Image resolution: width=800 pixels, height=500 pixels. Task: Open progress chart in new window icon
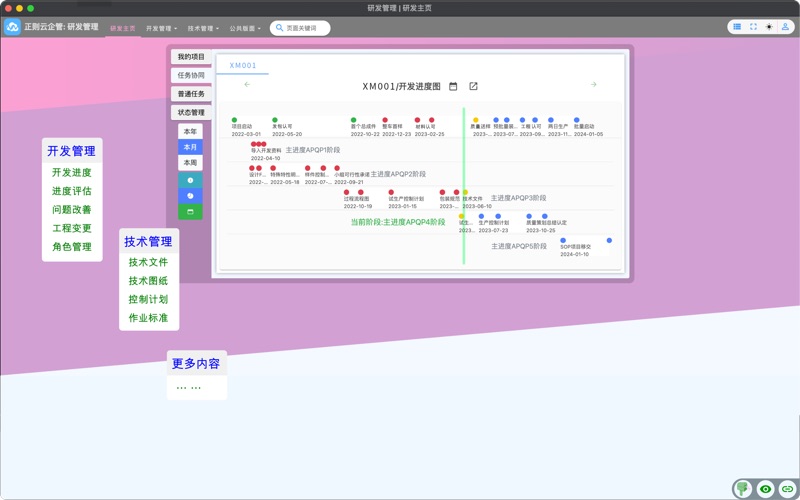pyautogui.click(x=474, y=87)
